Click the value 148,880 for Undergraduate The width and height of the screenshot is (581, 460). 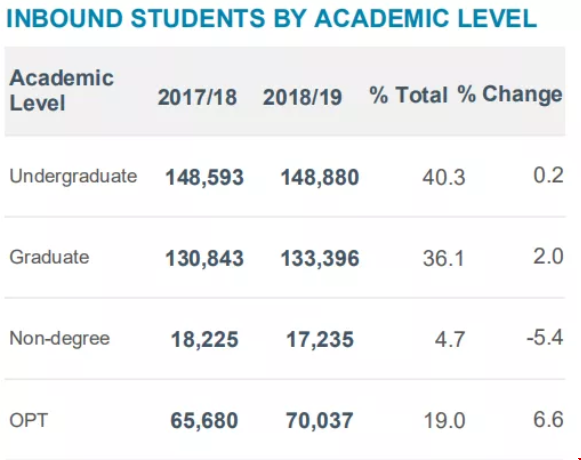320,177
